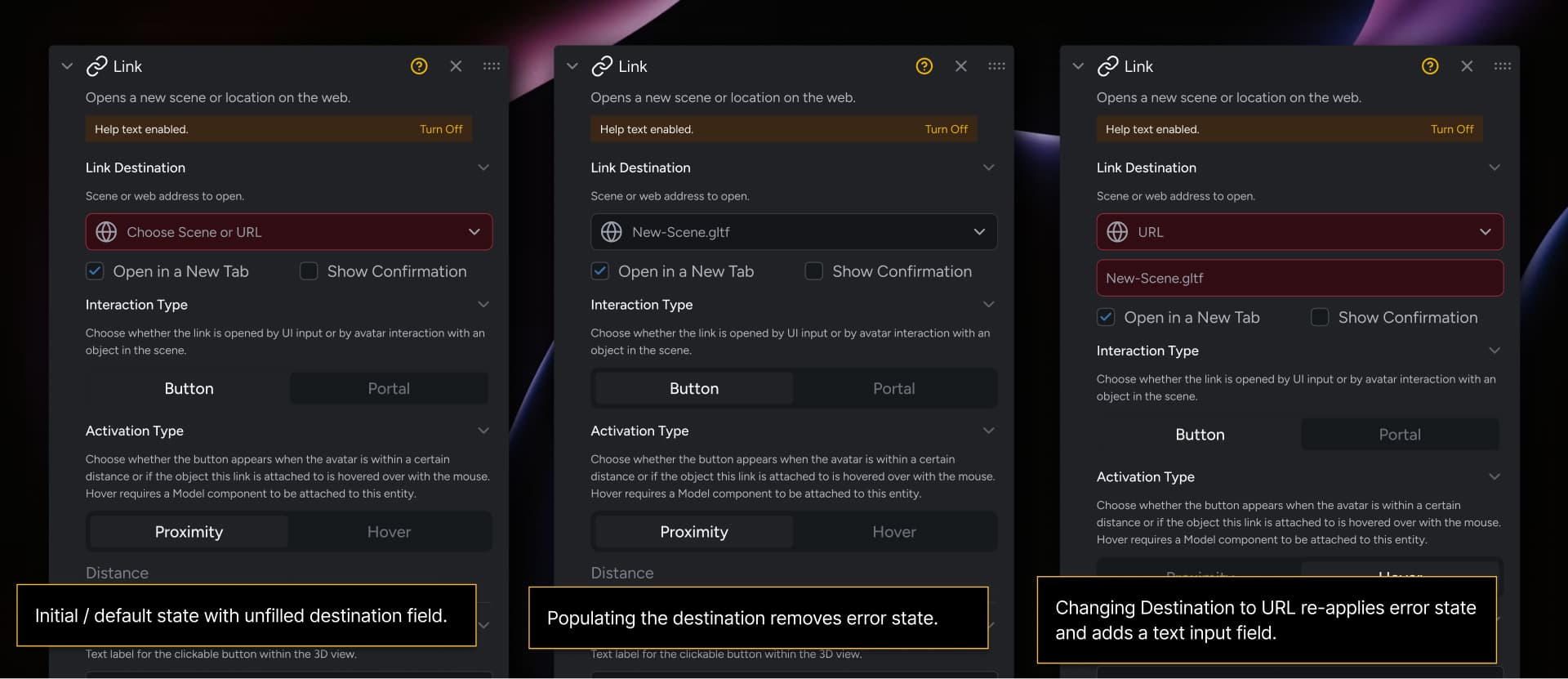Select Portal interaction type in left panel
Screen dimensions: 1568x679
pos(389,389)
